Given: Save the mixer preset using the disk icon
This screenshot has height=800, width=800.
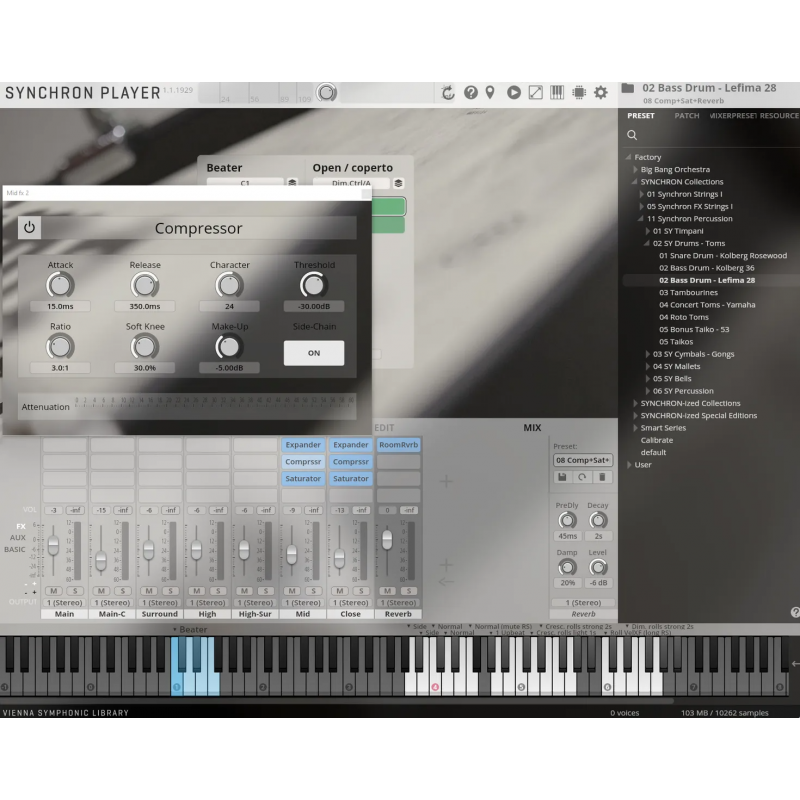Looking at the screenshot, I should point(563,477).
